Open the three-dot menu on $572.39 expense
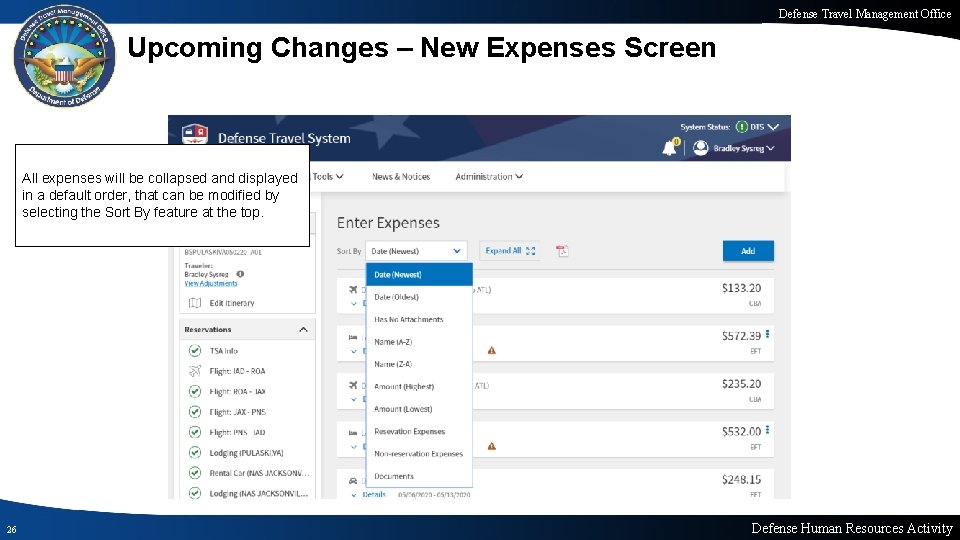Image resolution: width=960 pixels, height=540 pixels. point(767,334)
